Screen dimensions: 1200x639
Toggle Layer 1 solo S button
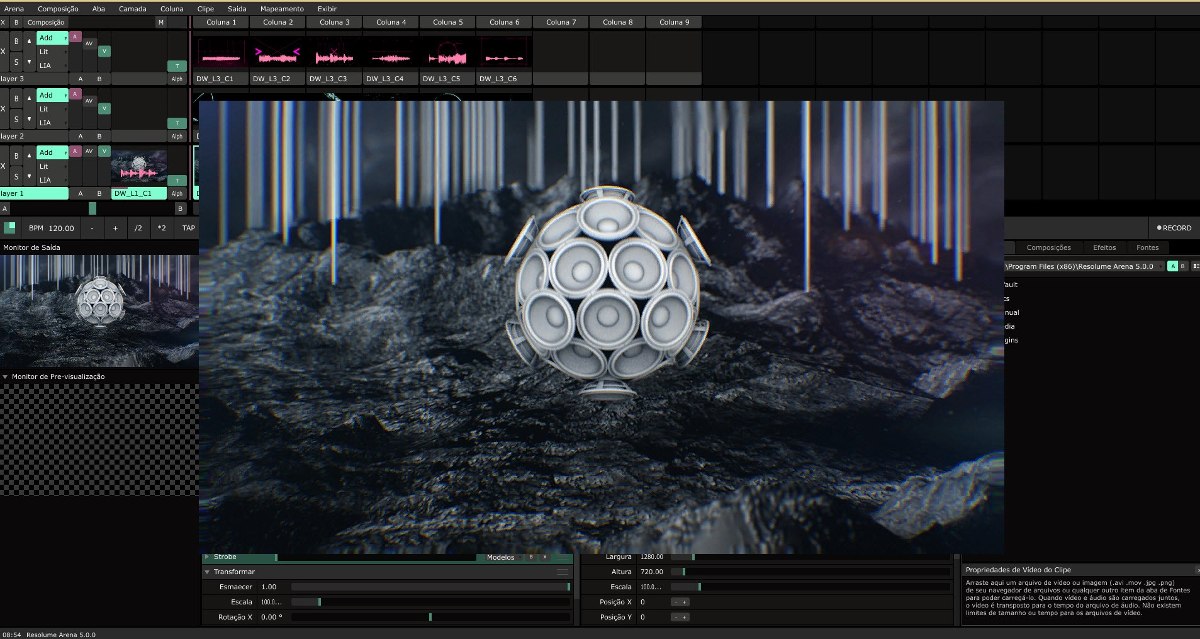[x=16, y=175]
